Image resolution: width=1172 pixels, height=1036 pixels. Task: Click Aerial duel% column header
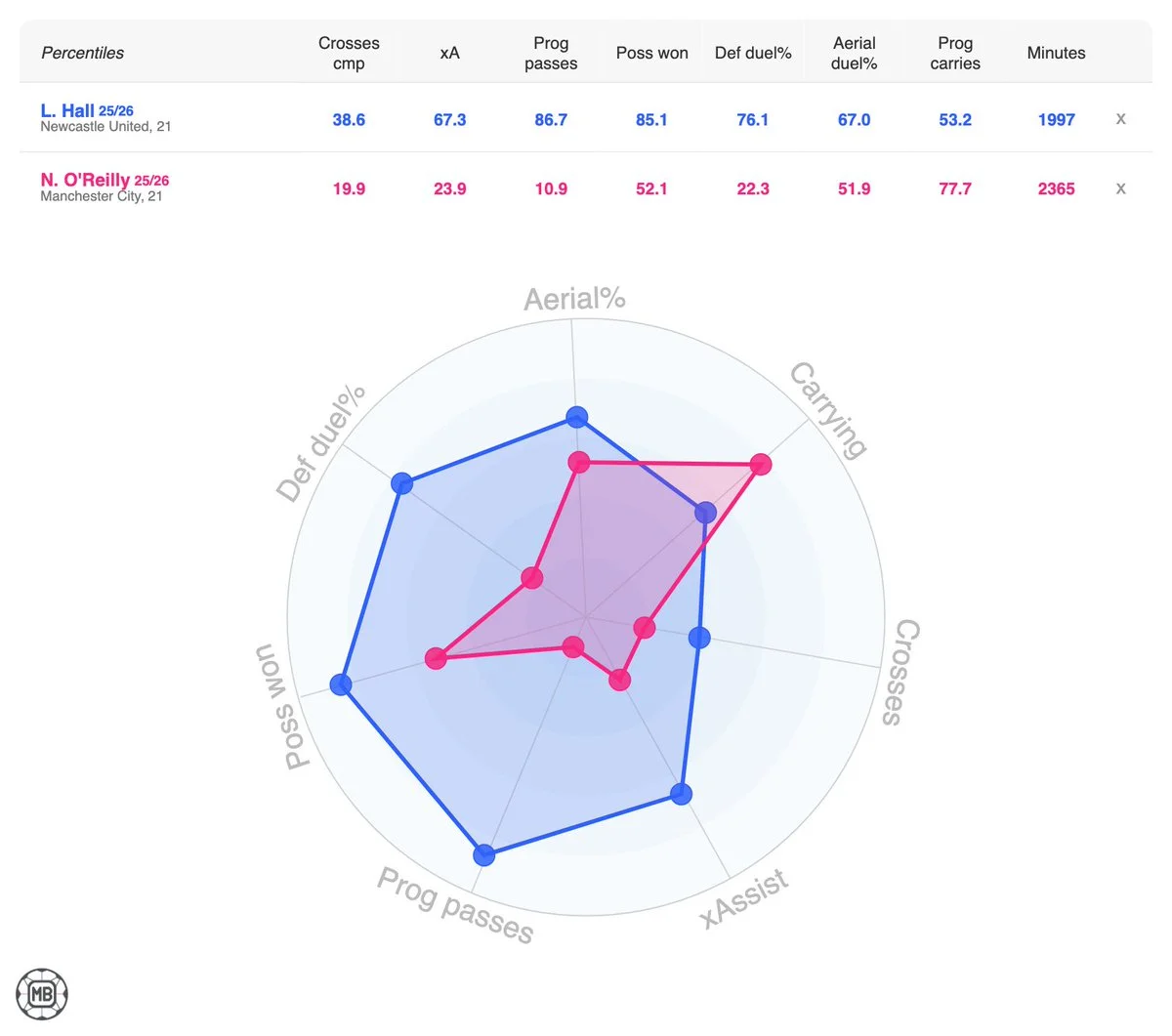[854, 53]
